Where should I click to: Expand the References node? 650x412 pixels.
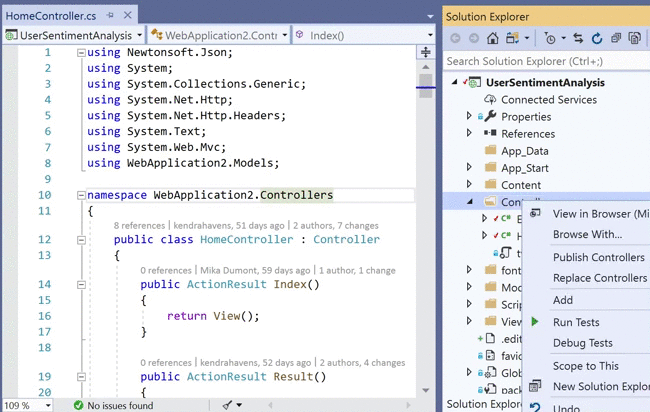(469, 133)
